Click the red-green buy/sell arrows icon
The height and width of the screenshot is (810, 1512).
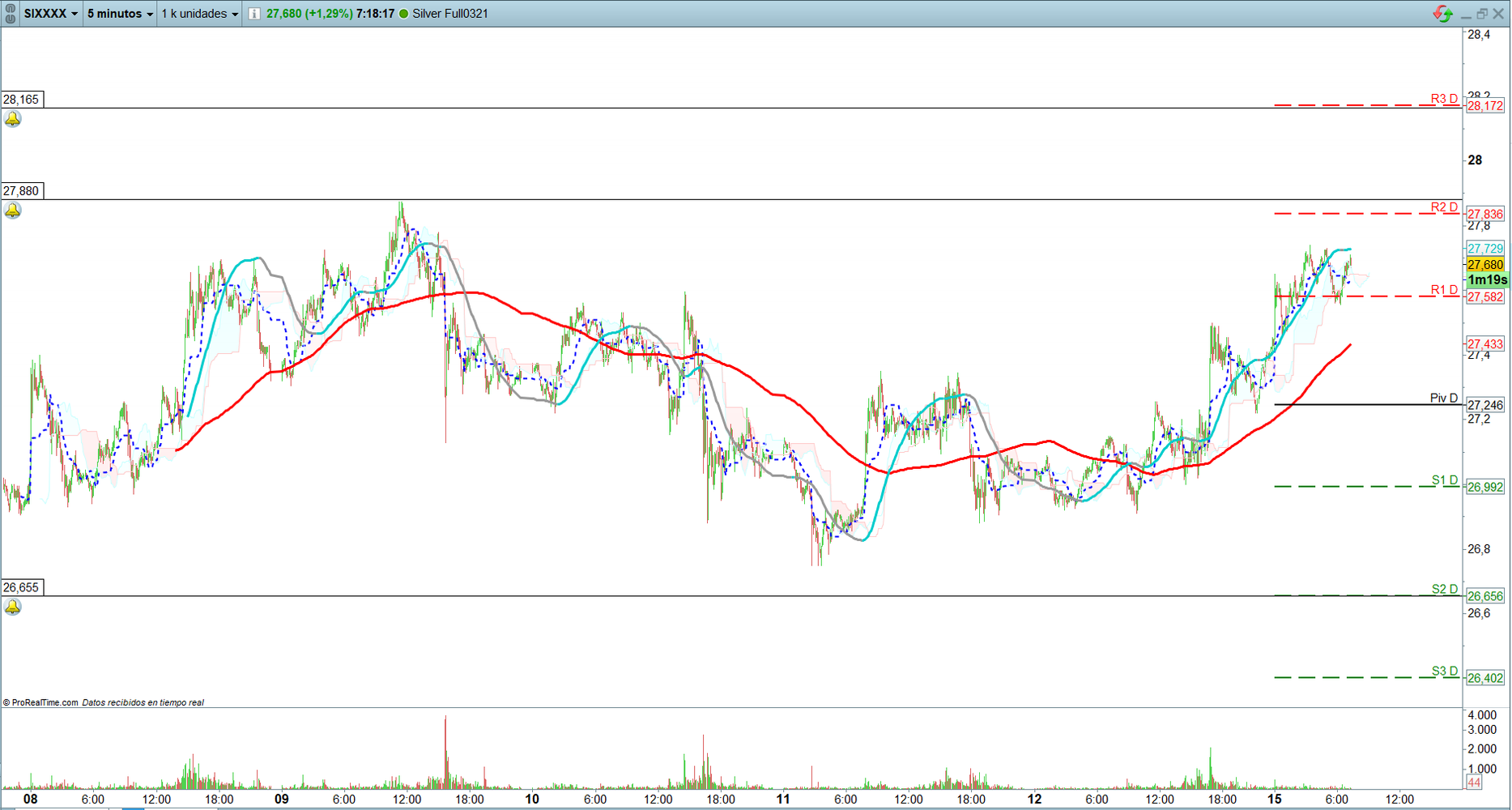click(x=1442, y=14)
